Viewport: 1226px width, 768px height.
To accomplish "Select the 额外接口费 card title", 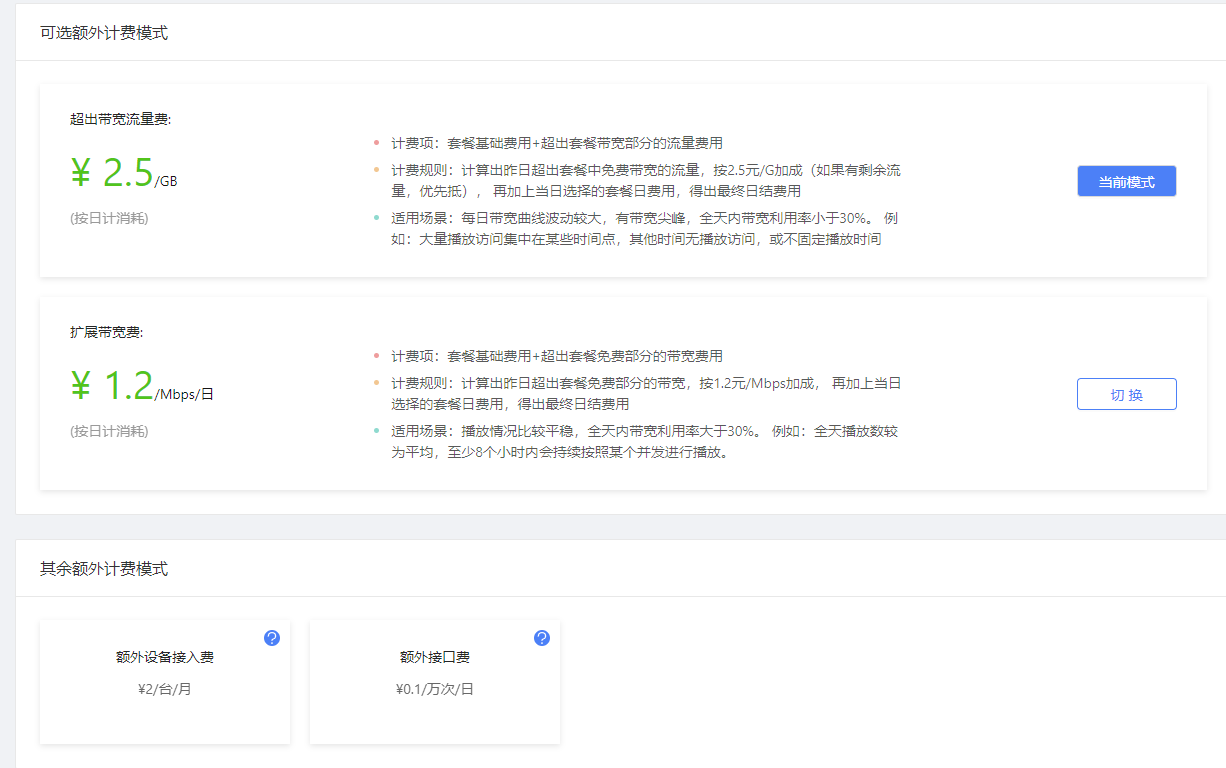I will click(x=435, y=657).
